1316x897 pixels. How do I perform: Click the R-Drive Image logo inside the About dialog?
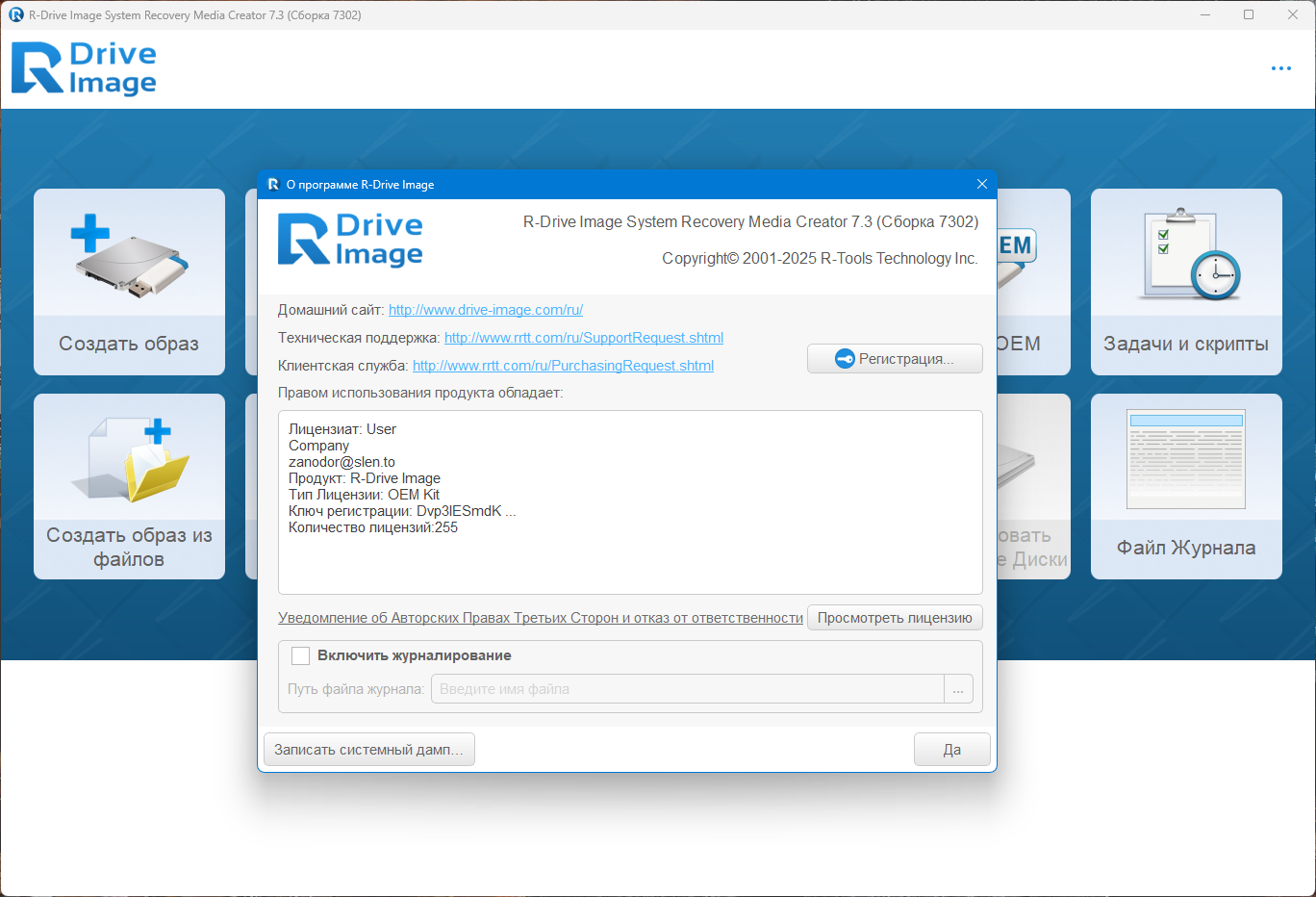coord(350,239)
